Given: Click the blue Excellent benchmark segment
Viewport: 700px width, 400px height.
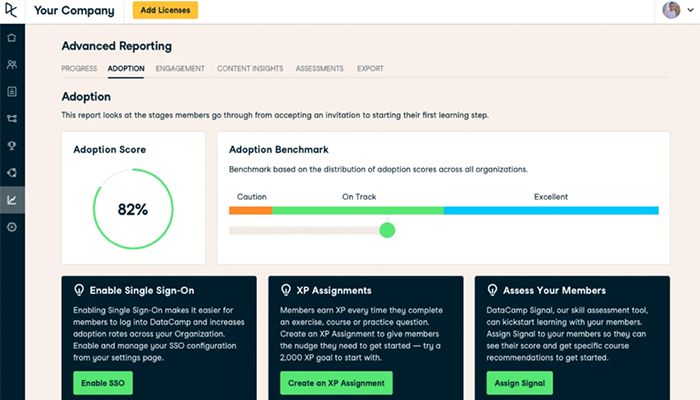Looking at the screenshot, I should click(x=551, y=210).
